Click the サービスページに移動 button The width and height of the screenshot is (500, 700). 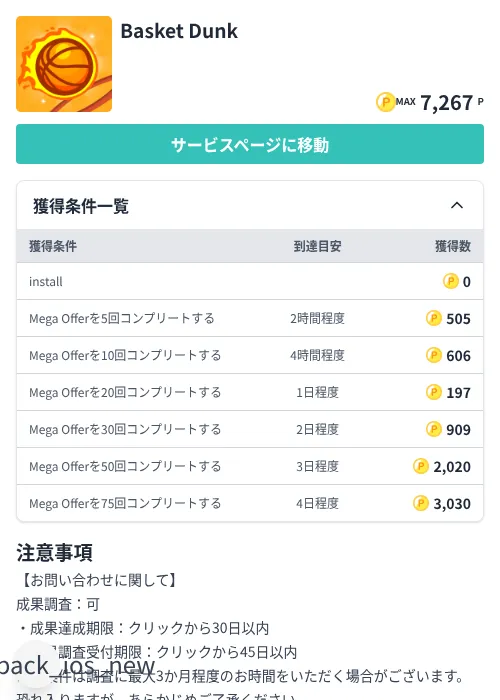click(x=250, y=144)
